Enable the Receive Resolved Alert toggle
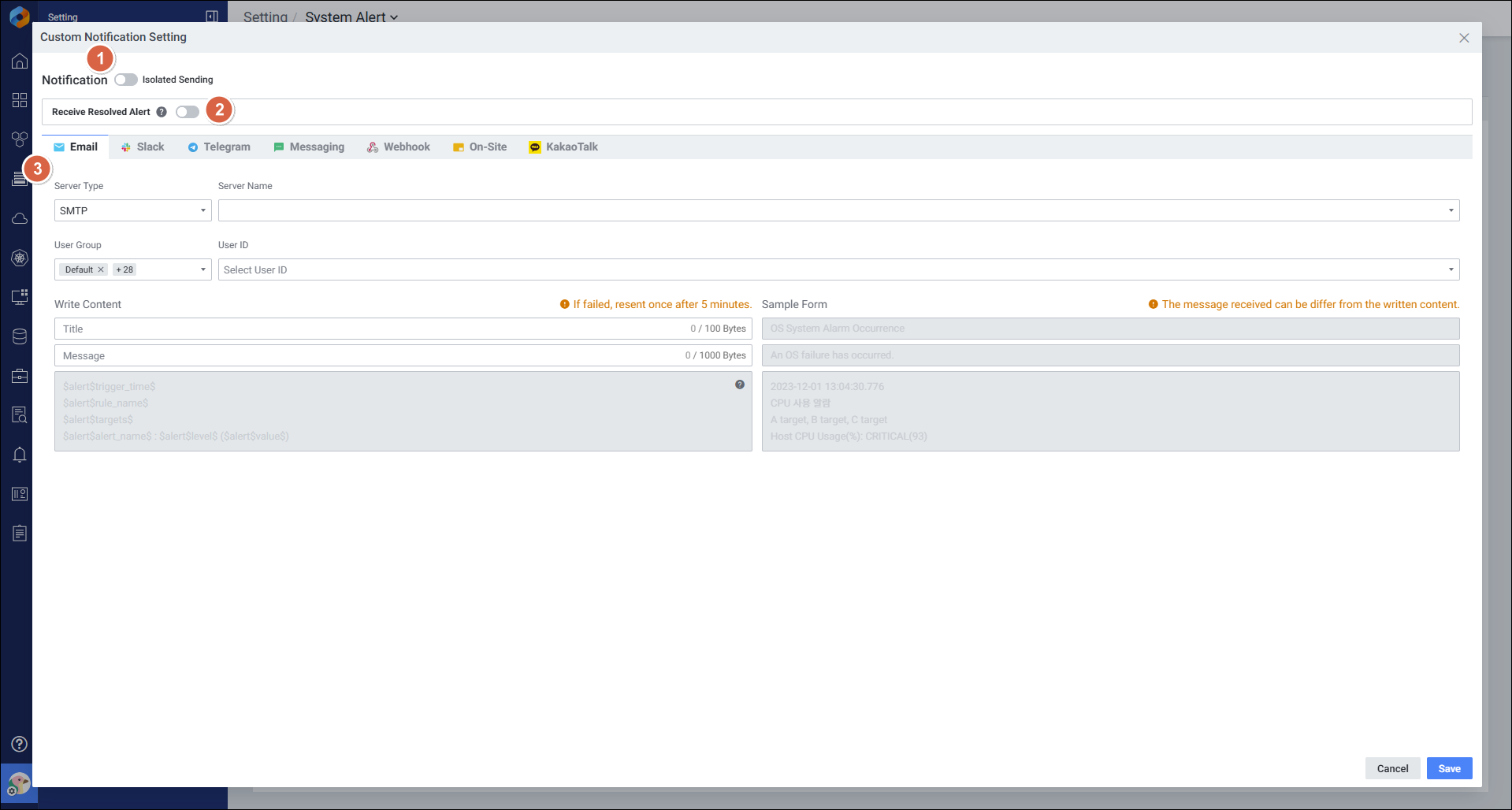The image size is (1512, 810). [188, 112]
